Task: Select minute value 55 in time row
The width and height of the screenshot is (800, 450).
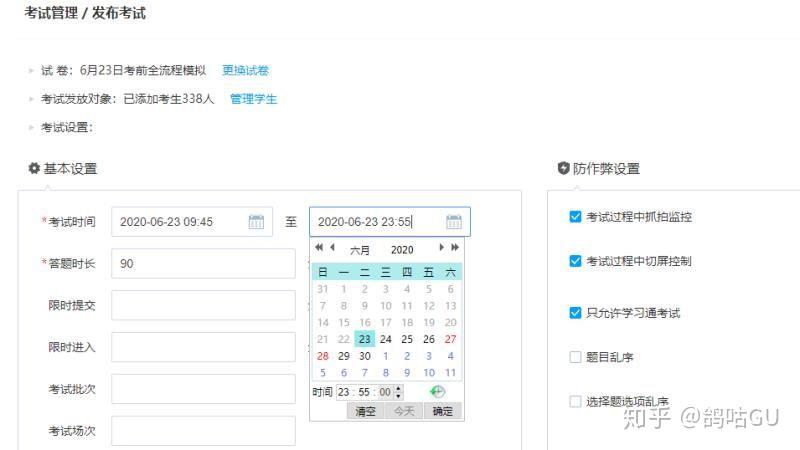Action: (x=364, y=392)
